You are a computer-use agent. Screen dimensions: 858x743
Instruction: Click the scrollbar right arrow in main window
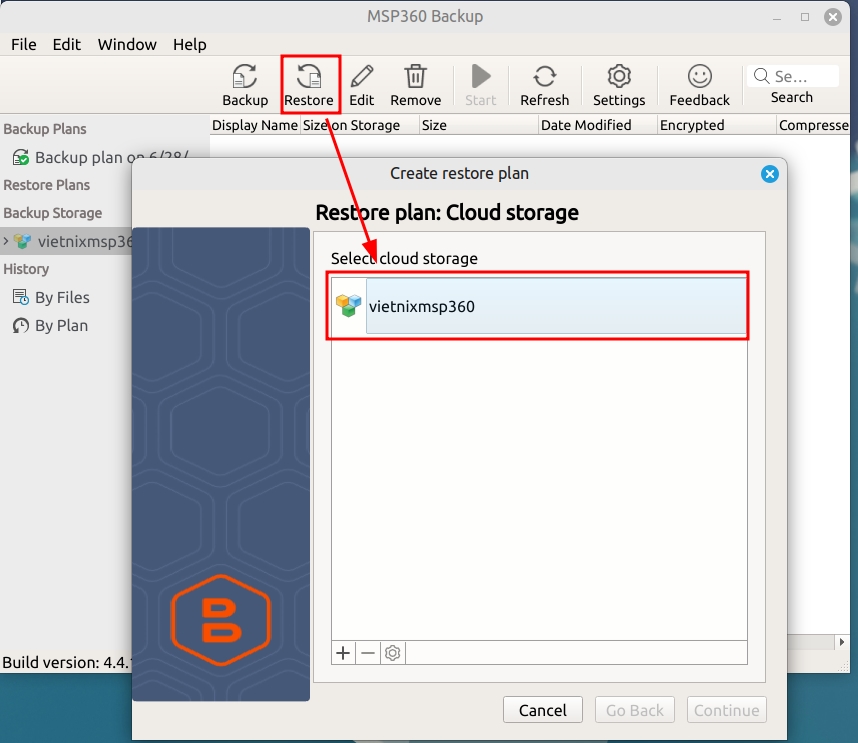[x=842, y=642]
